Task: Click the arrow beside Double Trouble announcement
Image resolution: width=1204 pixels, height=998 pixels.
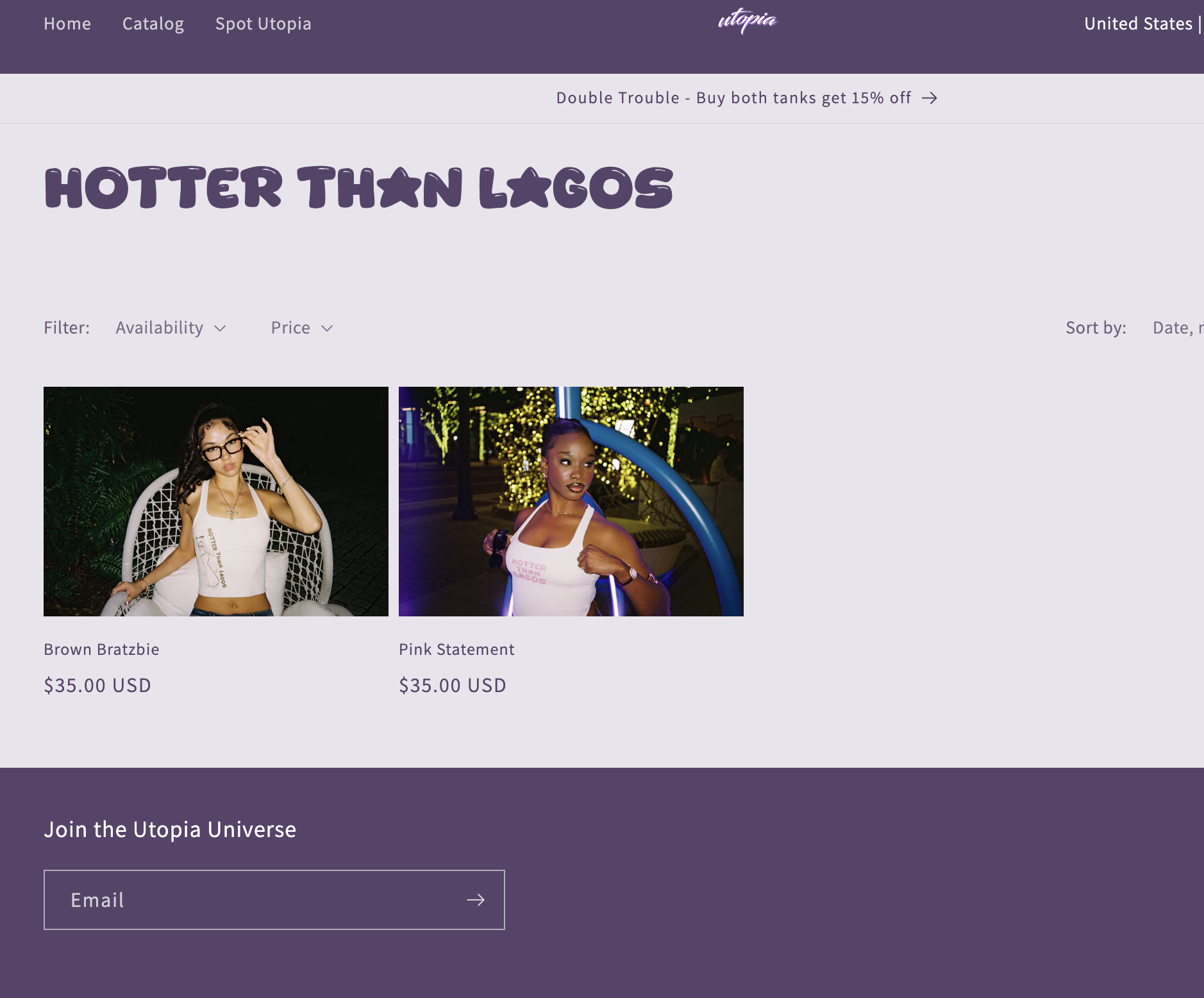Action: (x=930, y=97)
